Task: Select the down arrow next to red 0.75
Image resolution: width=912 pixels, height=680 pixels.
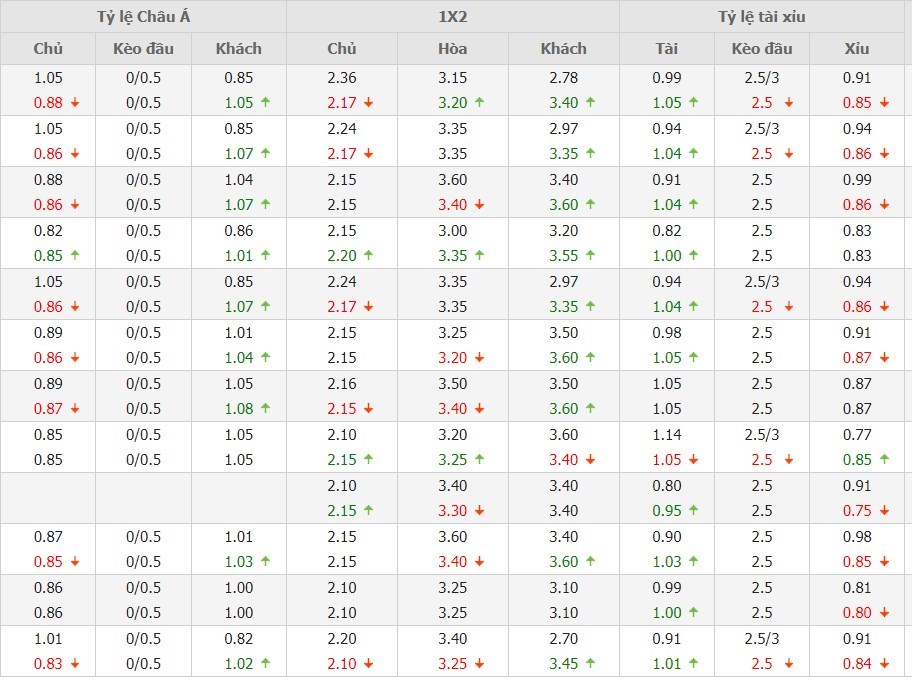Action: (x=884, y=510)
